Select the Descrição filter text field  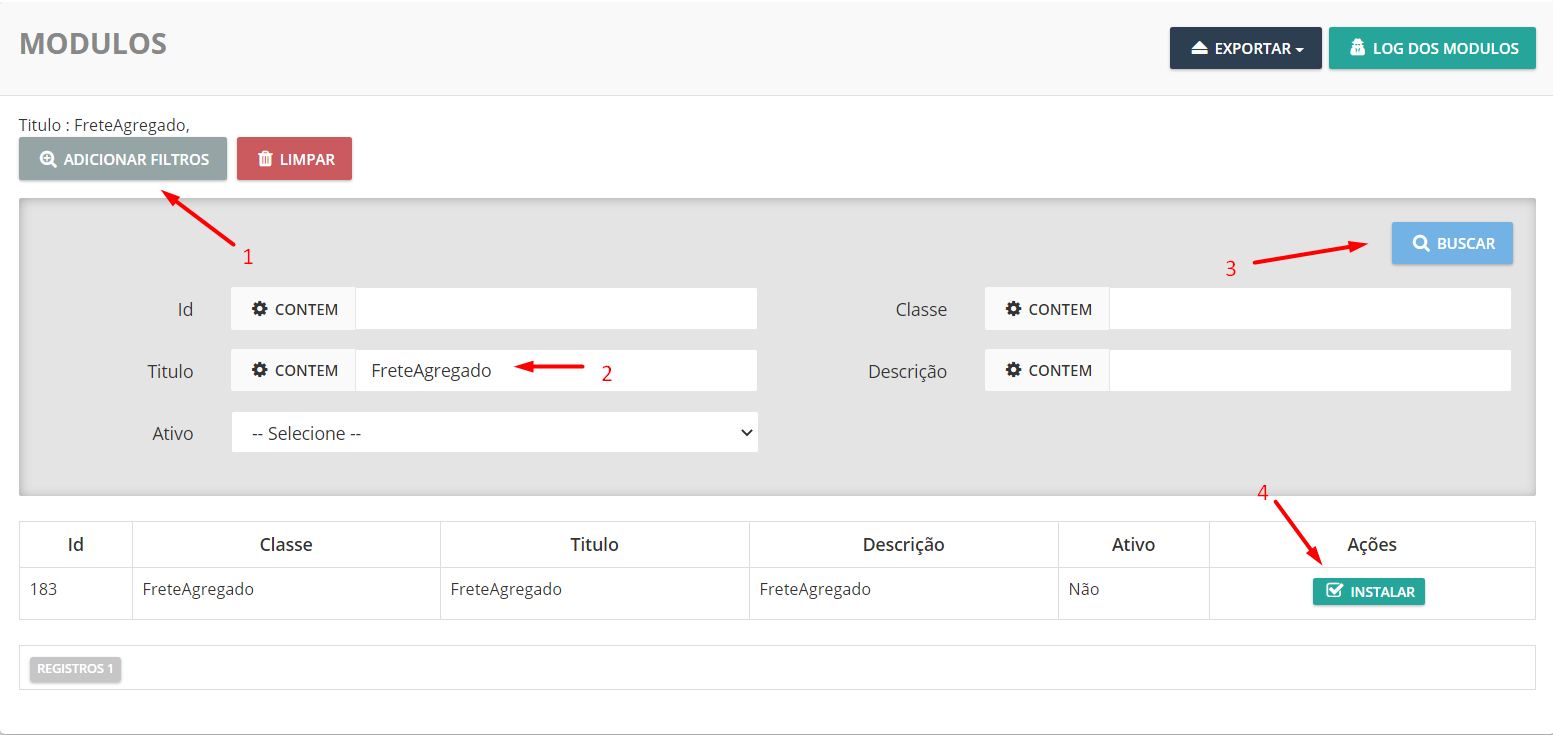pyautogui.click(x=1309, y=370)
